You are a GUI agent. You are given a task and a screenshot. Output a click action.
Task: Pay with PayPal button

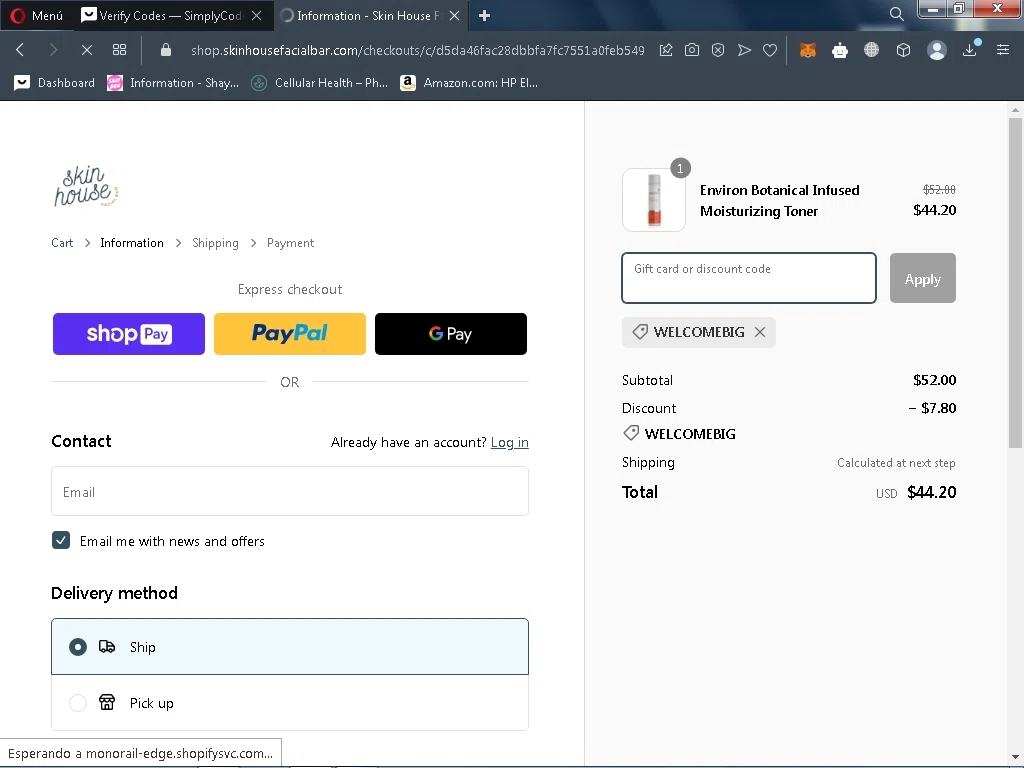pos(290,334)
